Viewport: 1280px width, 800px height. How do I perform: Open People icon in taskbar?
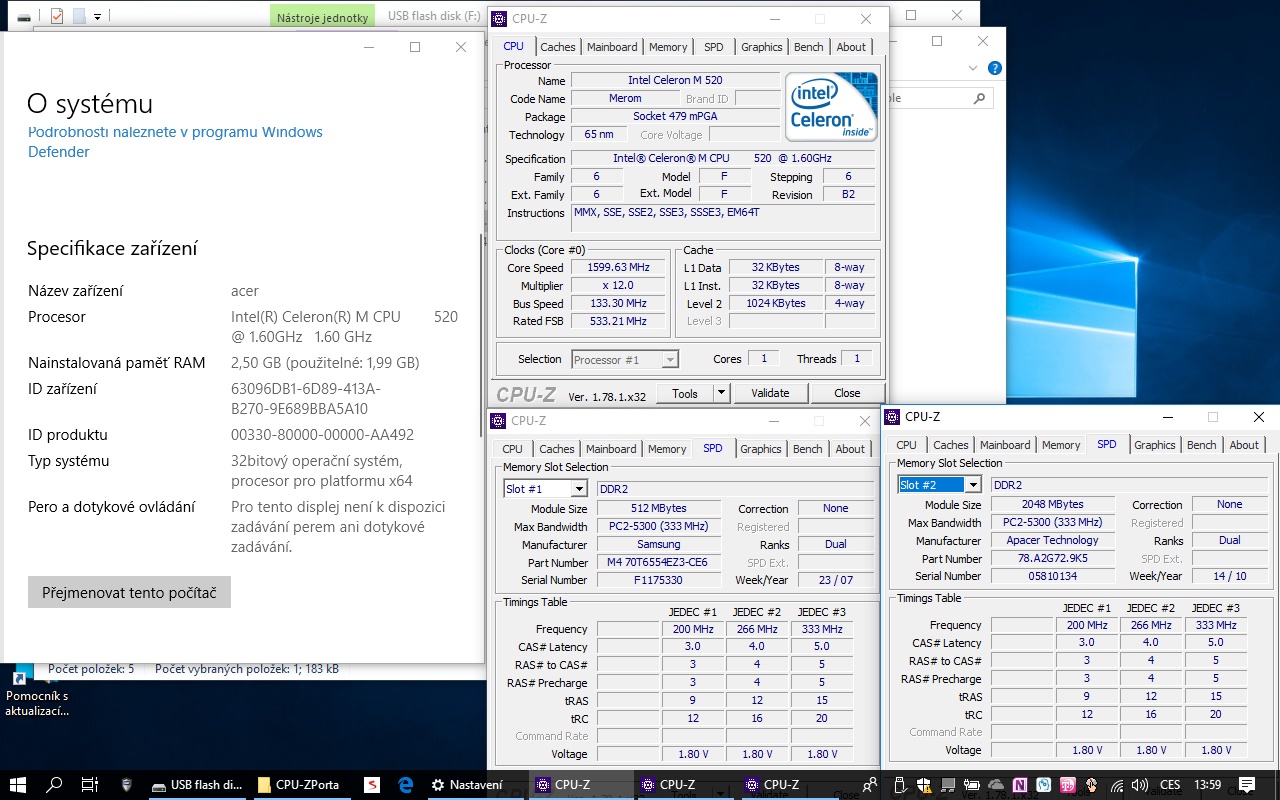click(870, 785)
